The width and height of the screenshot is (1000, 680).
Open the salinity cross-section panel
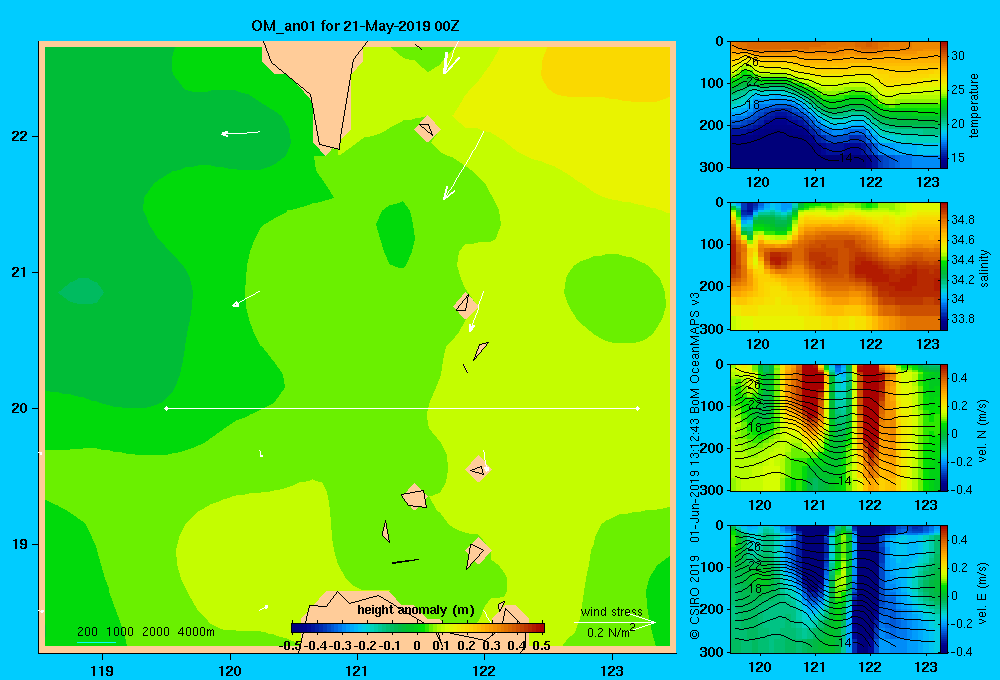(835, 266)
